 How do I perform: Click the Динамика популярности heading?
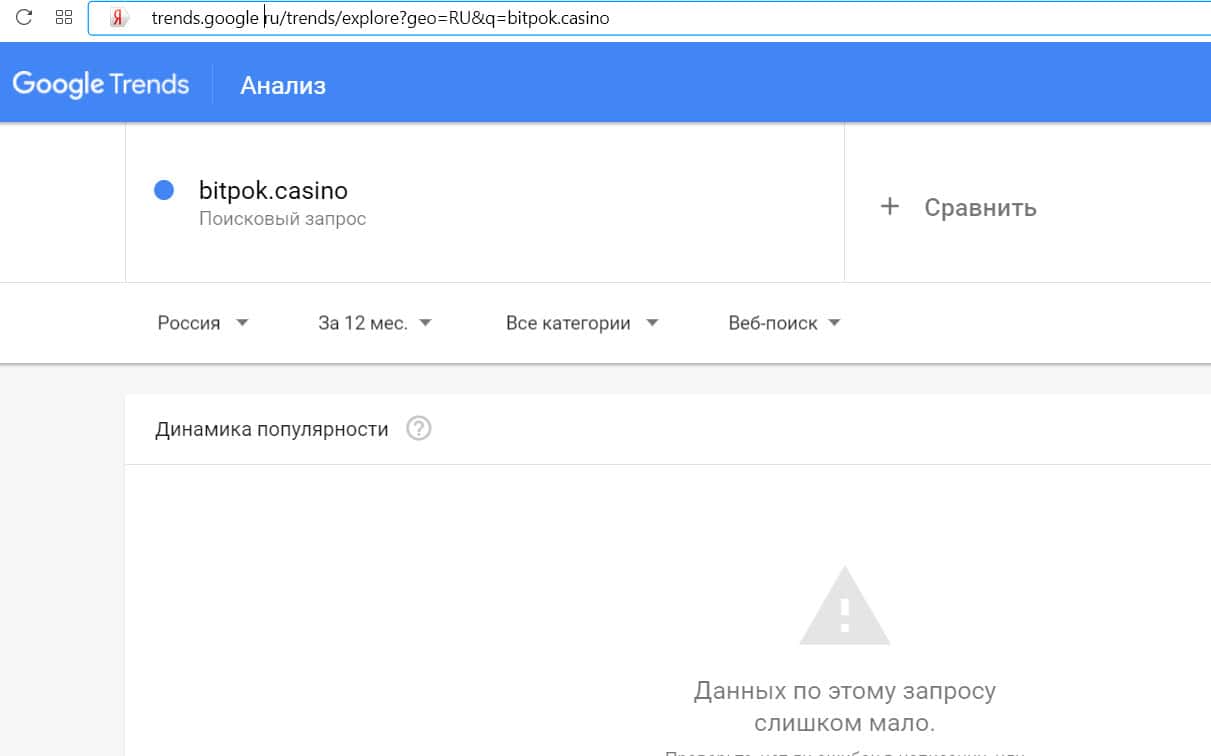click(272, 429)
